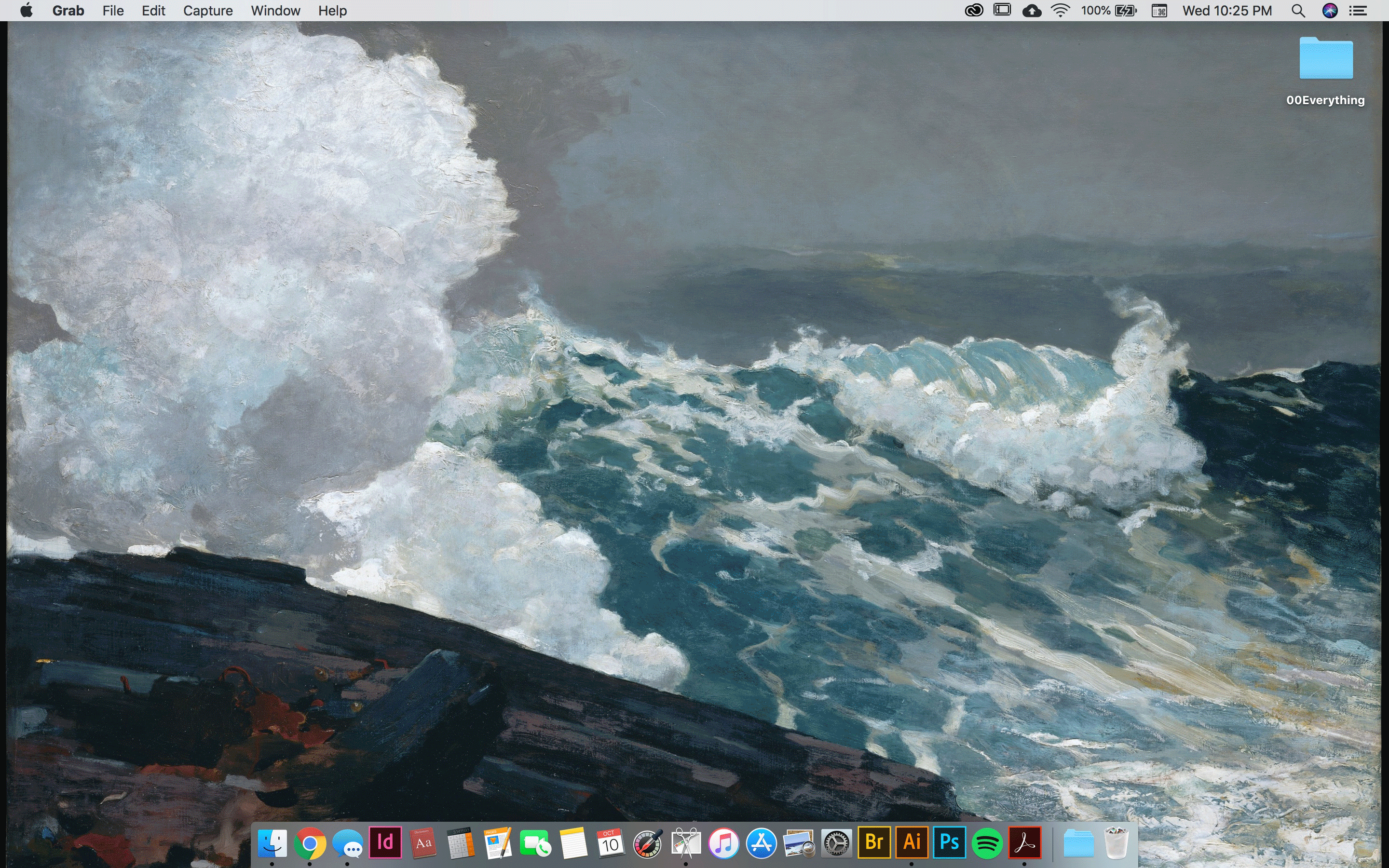This screenshot has width=1389, height=868.
Task: Activate Siri from the menu bar
Action: tap(1330, 10)
